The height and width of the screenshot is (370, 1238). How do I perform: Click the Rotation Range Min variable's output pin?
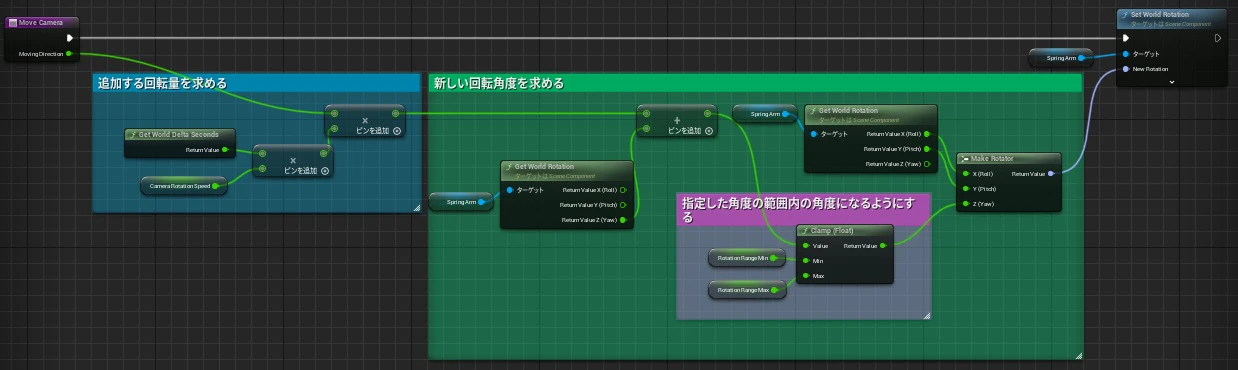pos(775,258)
